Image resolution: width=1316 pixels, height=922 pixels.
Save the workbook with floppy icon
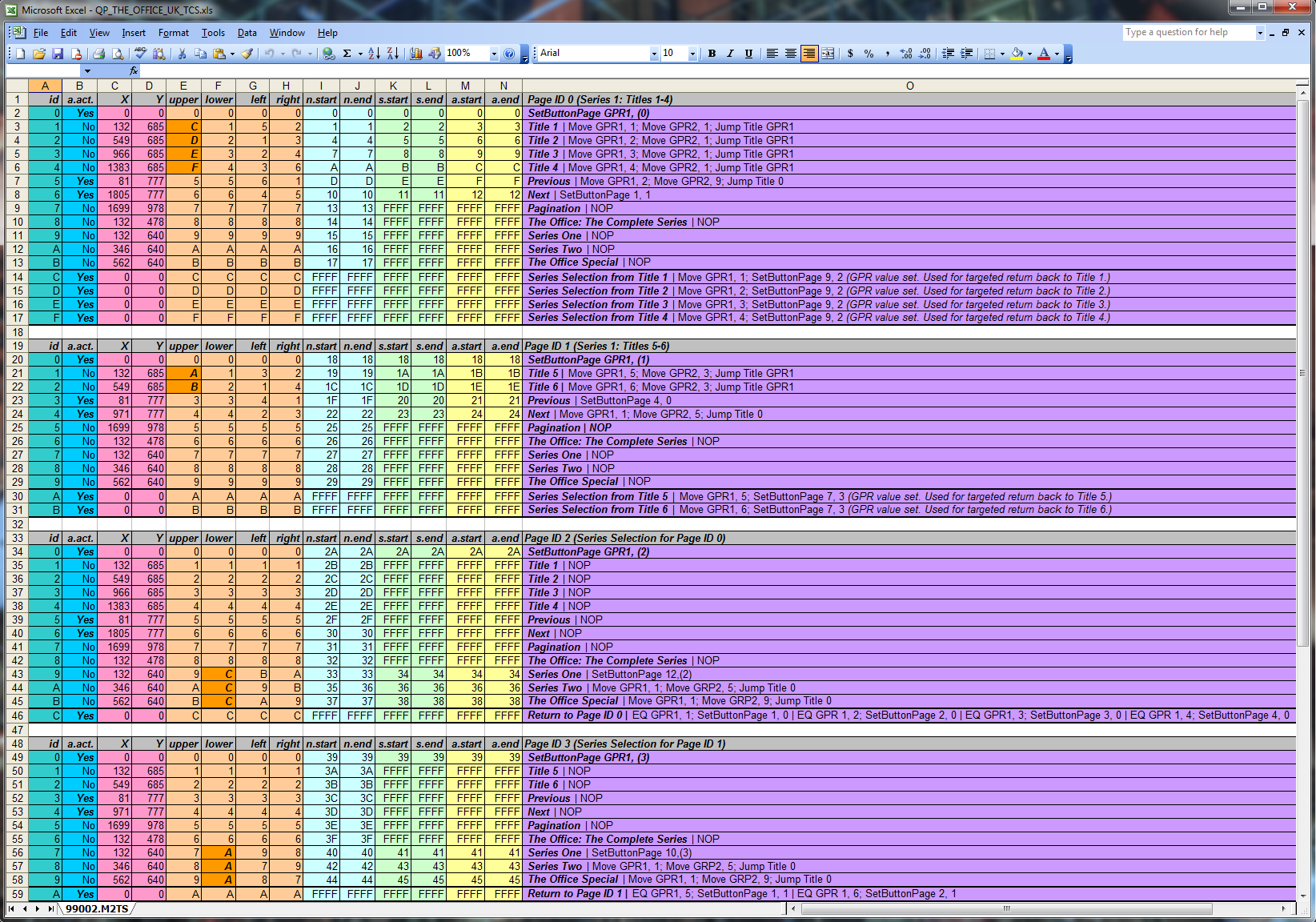58,54
